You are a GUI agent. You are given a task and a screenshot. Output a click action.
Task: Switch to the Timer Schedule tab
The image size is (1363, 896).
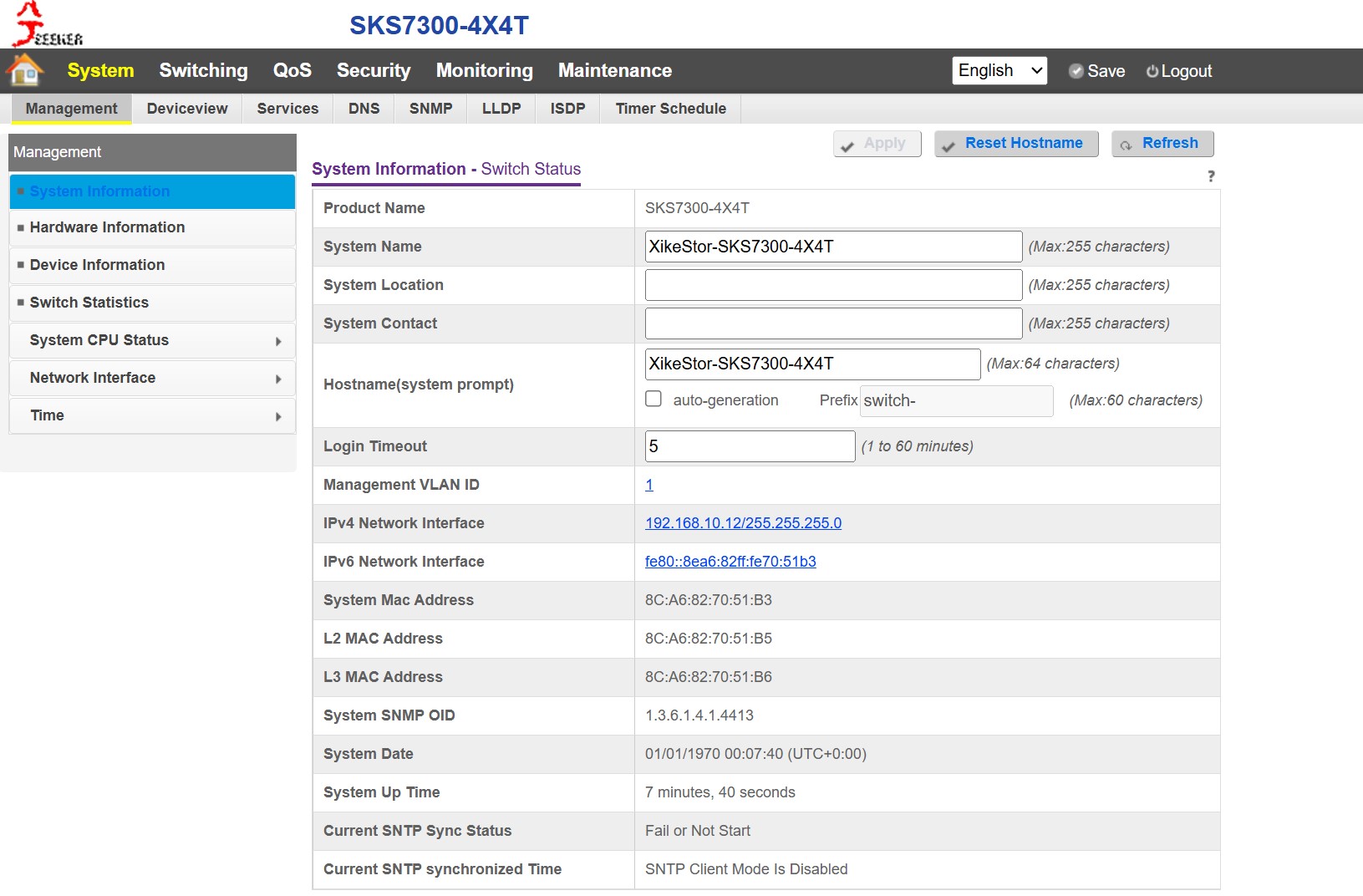pos(671,109)
